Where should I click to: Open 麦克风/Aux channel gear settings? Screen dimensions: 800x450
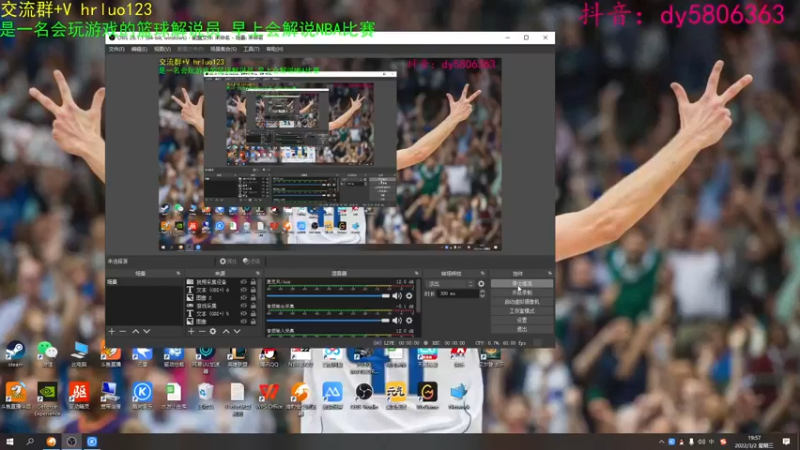[x=409, y=296]
